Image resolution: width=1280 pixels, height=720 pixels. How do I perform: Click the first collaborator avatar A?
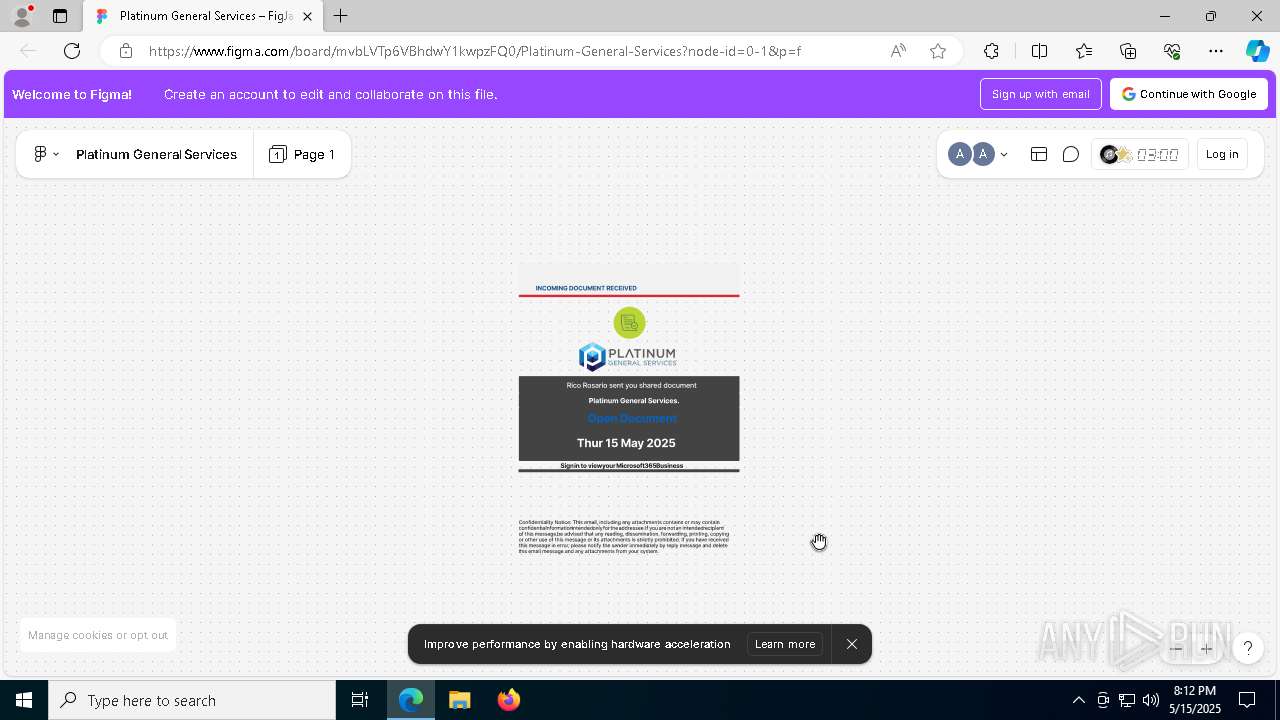(x=959, y=154)
